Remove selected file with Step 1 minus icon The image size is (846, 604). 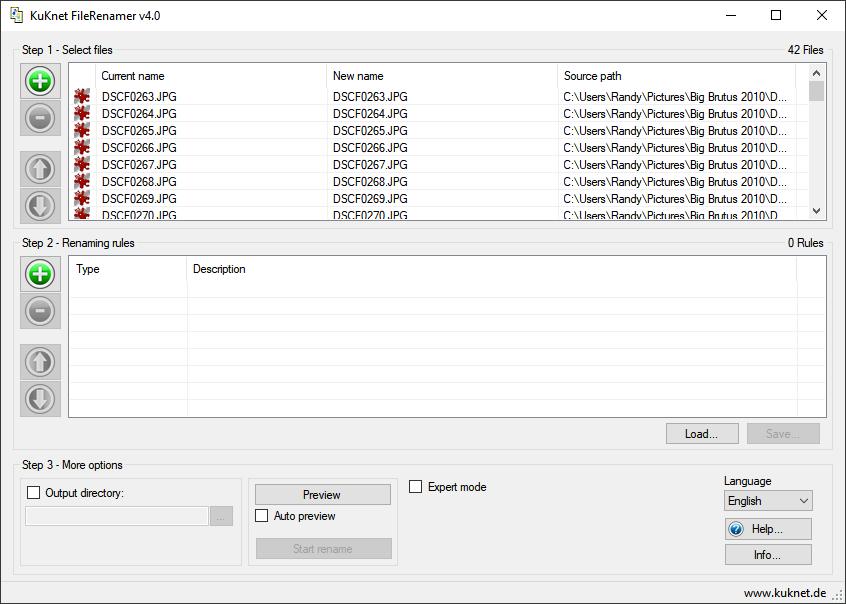point(40,118)
